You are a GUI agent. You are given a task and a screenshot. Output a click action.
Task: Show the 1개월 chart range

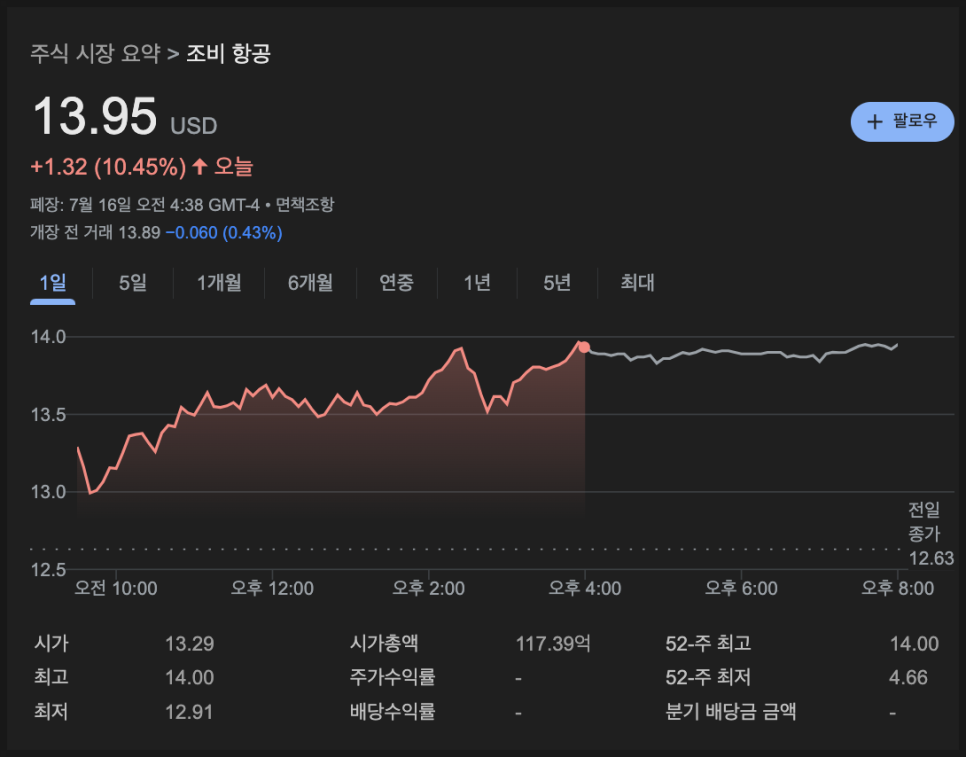(x=219, y=283)
